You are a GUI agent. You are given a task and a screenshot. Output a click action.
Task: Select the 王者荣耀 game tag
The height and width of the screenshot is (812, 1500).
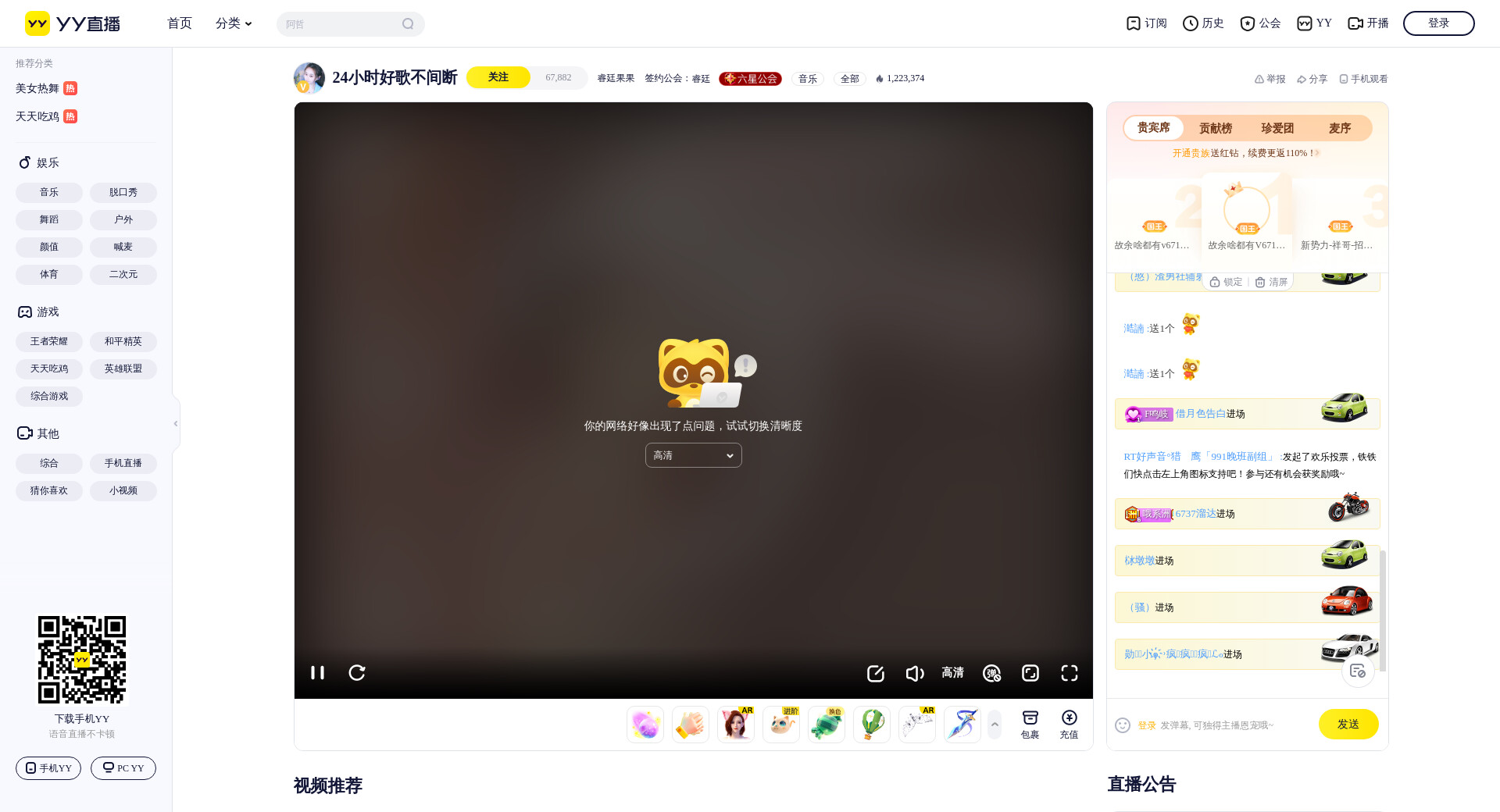pos(49,341)
